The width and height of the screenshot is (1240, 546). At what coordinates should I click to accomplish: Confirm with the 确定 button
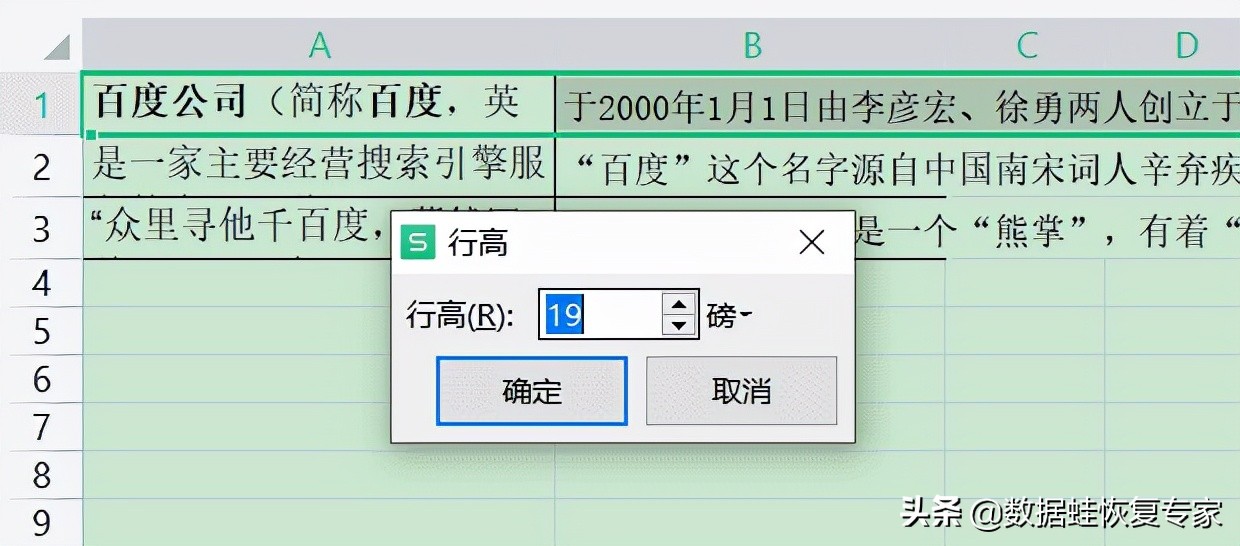(x=532, y=391)
